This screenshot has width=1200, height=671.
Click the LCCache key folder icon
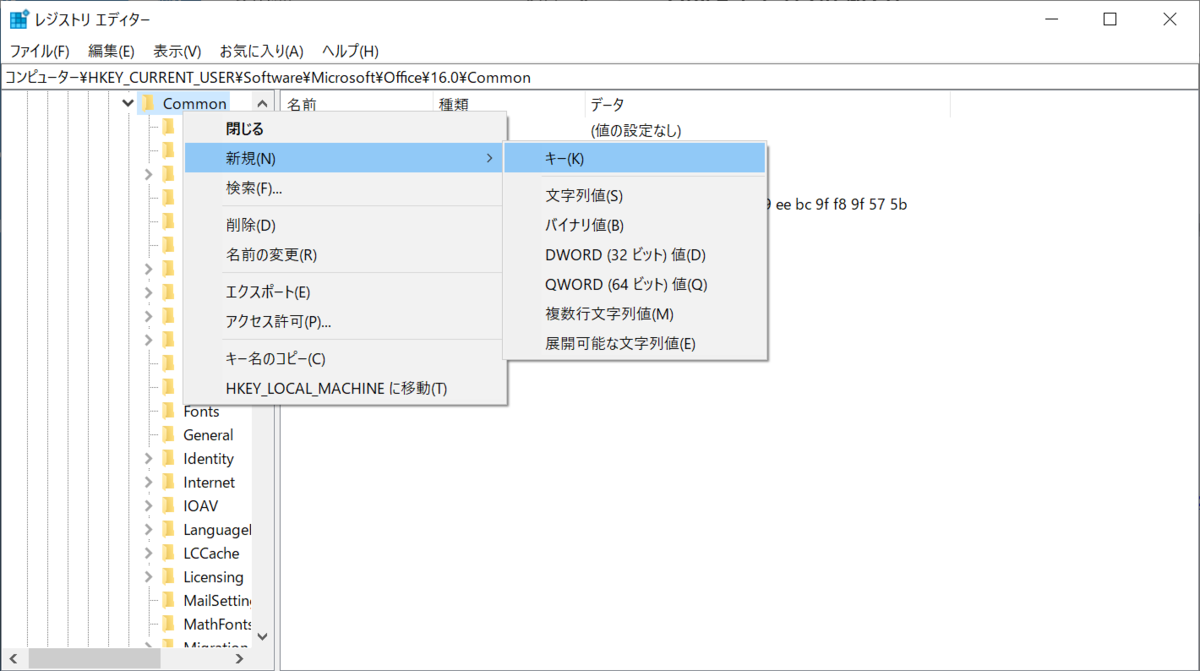tap(168, 553)
